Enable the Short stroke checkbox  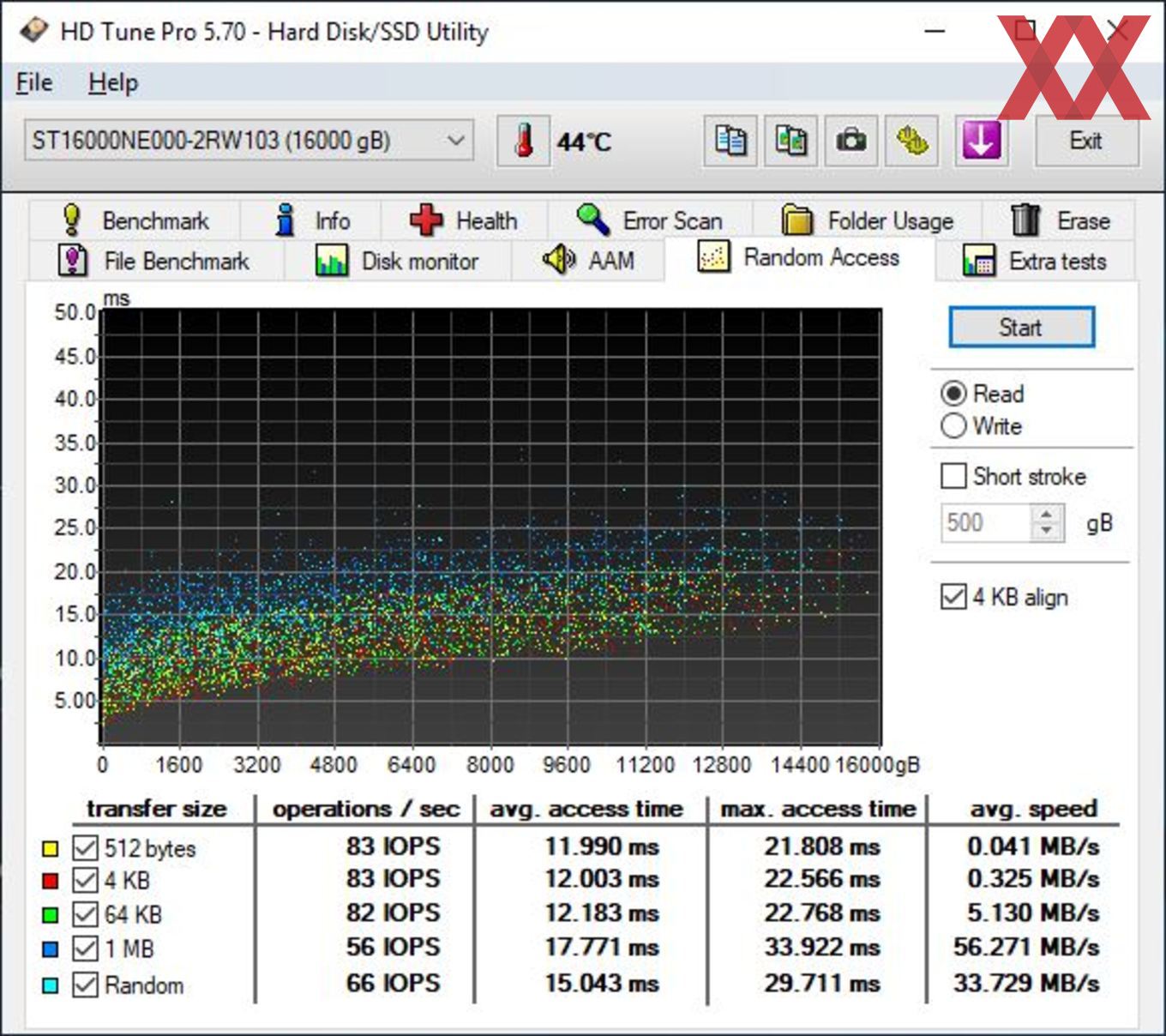[953, 476]
